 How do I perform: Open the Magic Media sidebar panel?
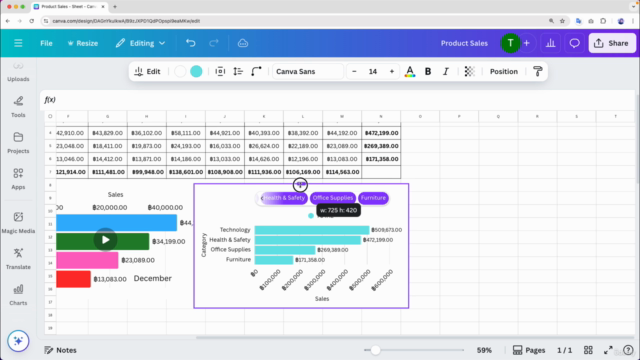tap(18, 223)
